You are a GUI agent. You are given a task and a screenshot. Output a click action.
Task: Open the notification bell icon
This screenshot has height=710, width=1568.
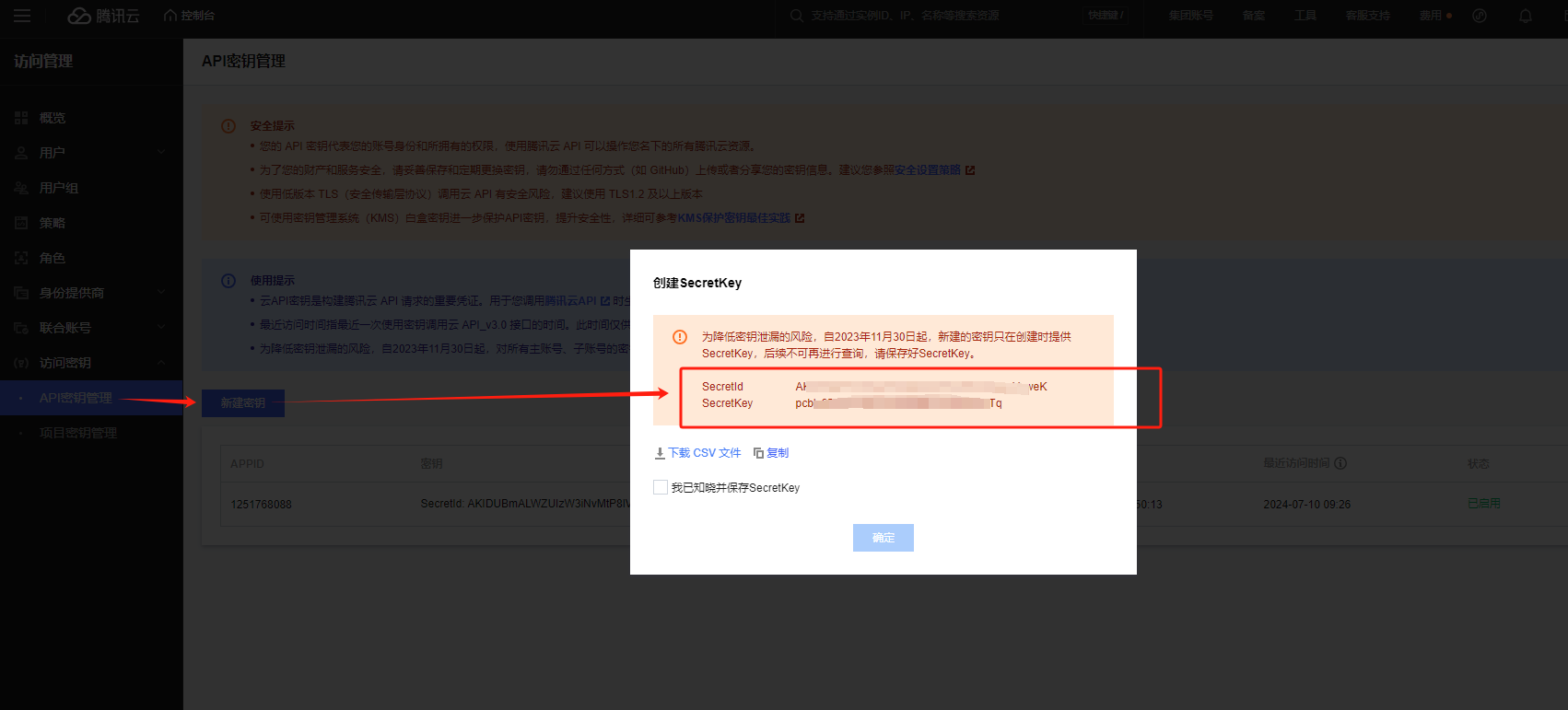click(1526, 16)
